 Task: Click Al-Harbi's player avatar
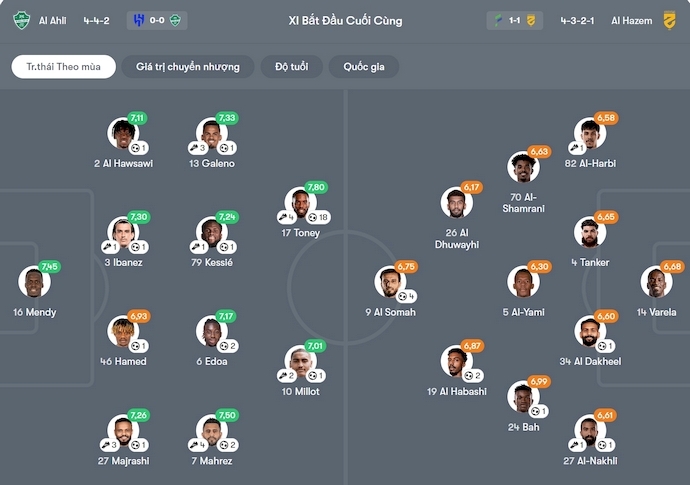[x=589, y=134]
